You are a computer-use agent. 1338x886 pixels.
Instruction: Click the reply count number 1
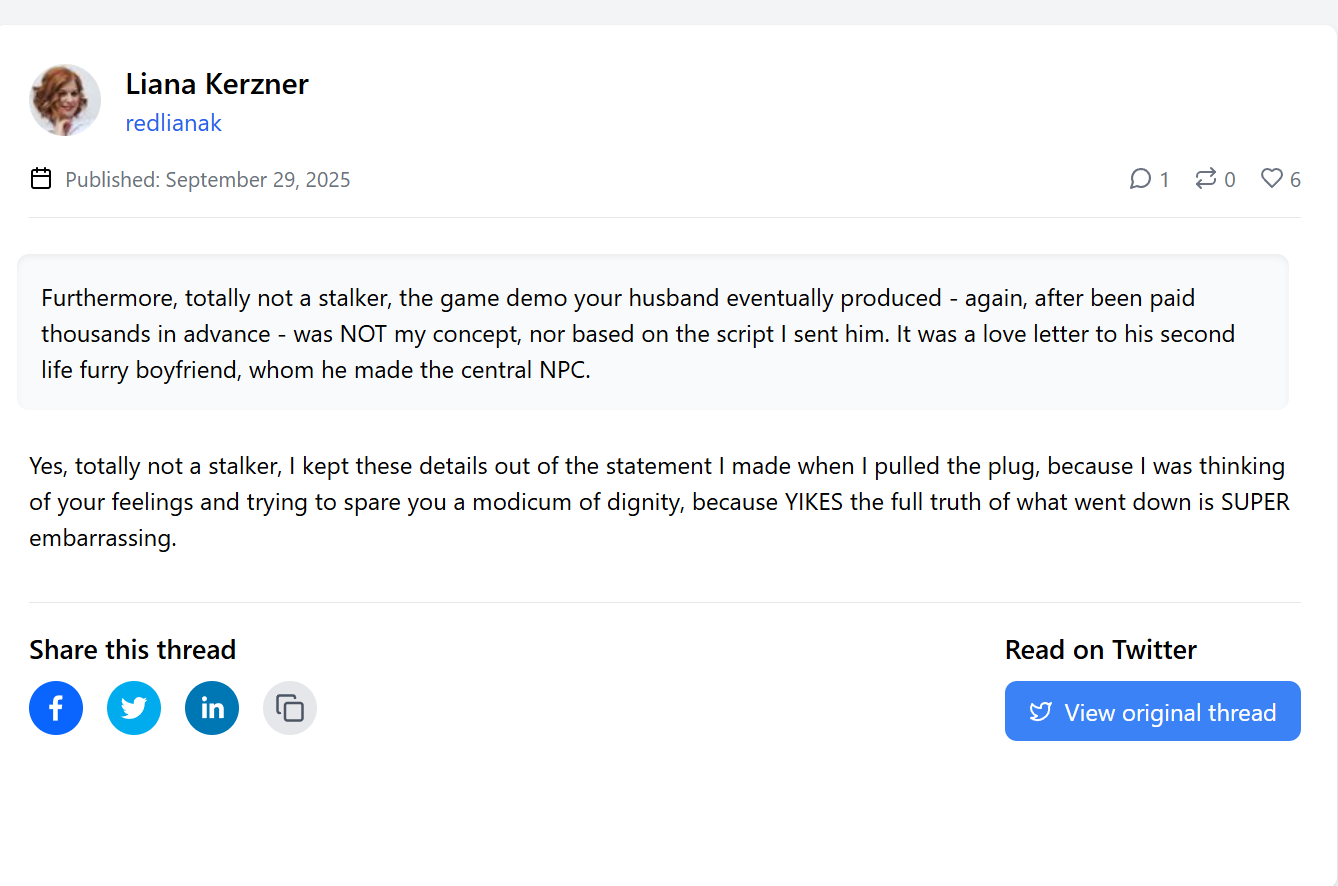(x=1164, y=180)
